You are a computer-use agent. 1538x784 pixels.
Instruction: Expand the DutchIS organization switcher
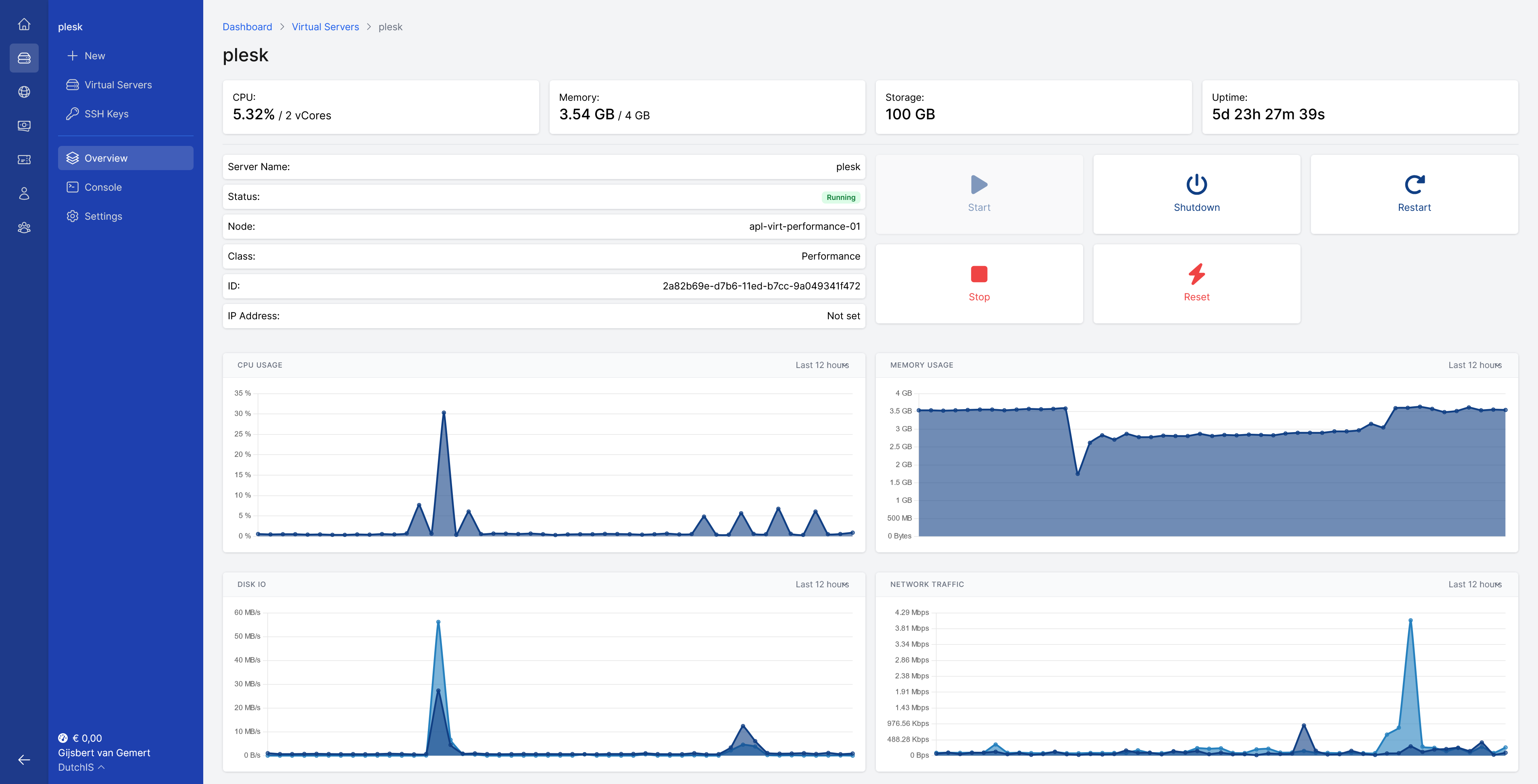[81, 767]
